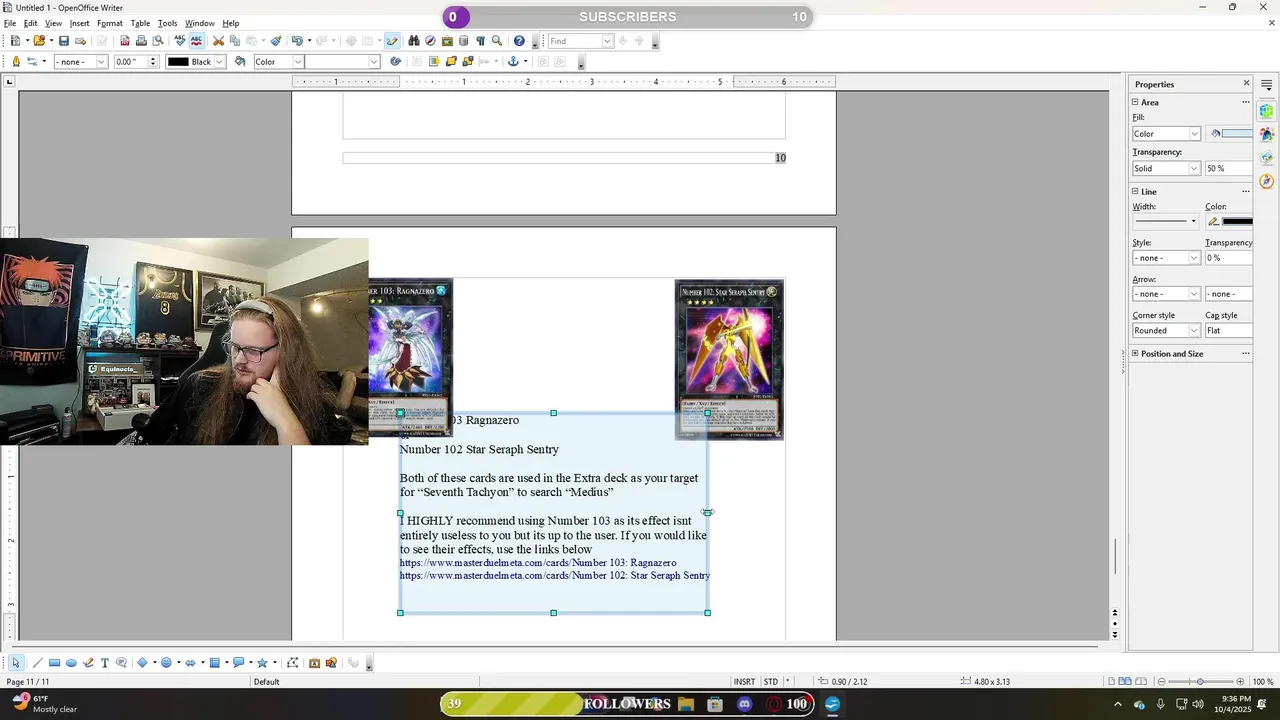
Task: Open OpenOffice Help question mark icon
Action: 519,41
